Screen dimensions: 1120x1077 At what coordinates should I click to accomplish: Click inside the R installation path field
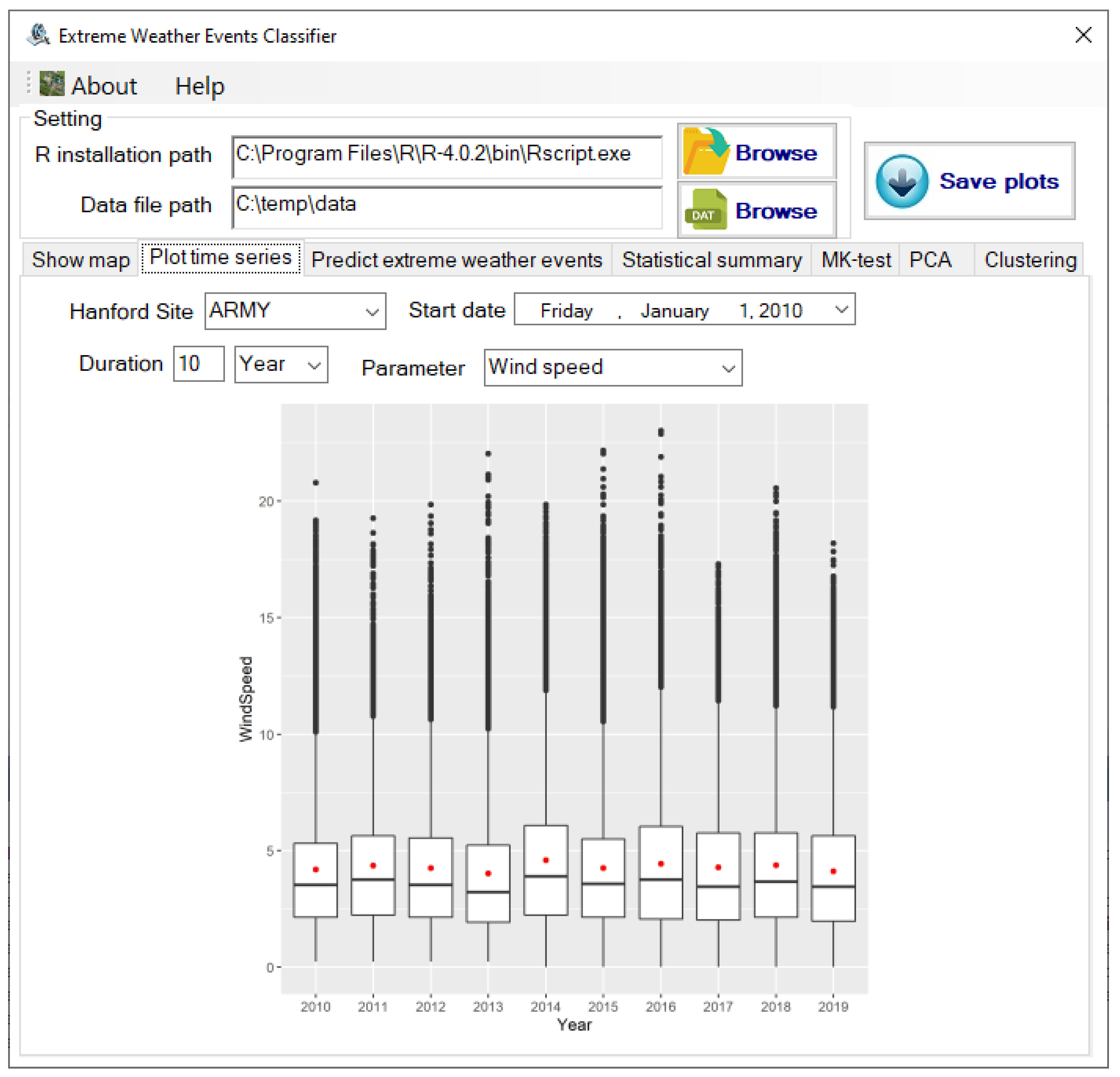point(446,156)
